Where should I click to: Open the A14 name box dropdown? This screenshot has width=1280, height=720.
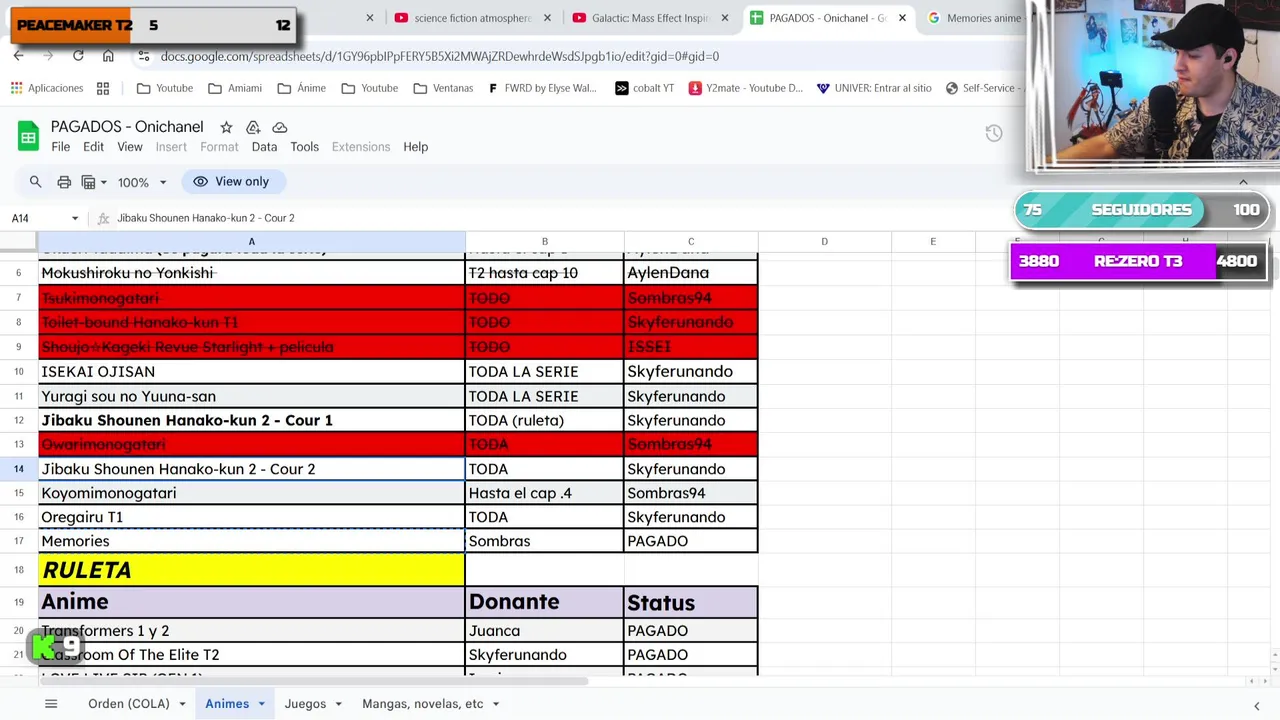point(74,218)
